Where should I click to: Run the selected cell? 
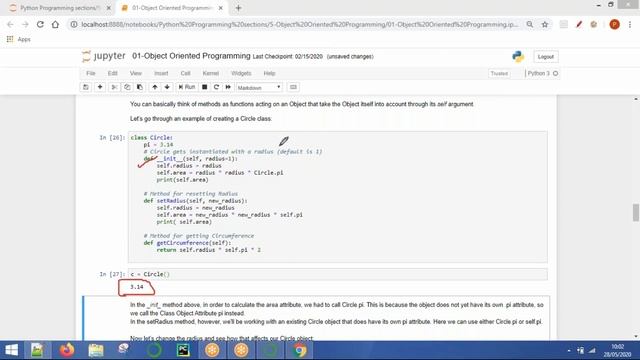coord(187,87)
